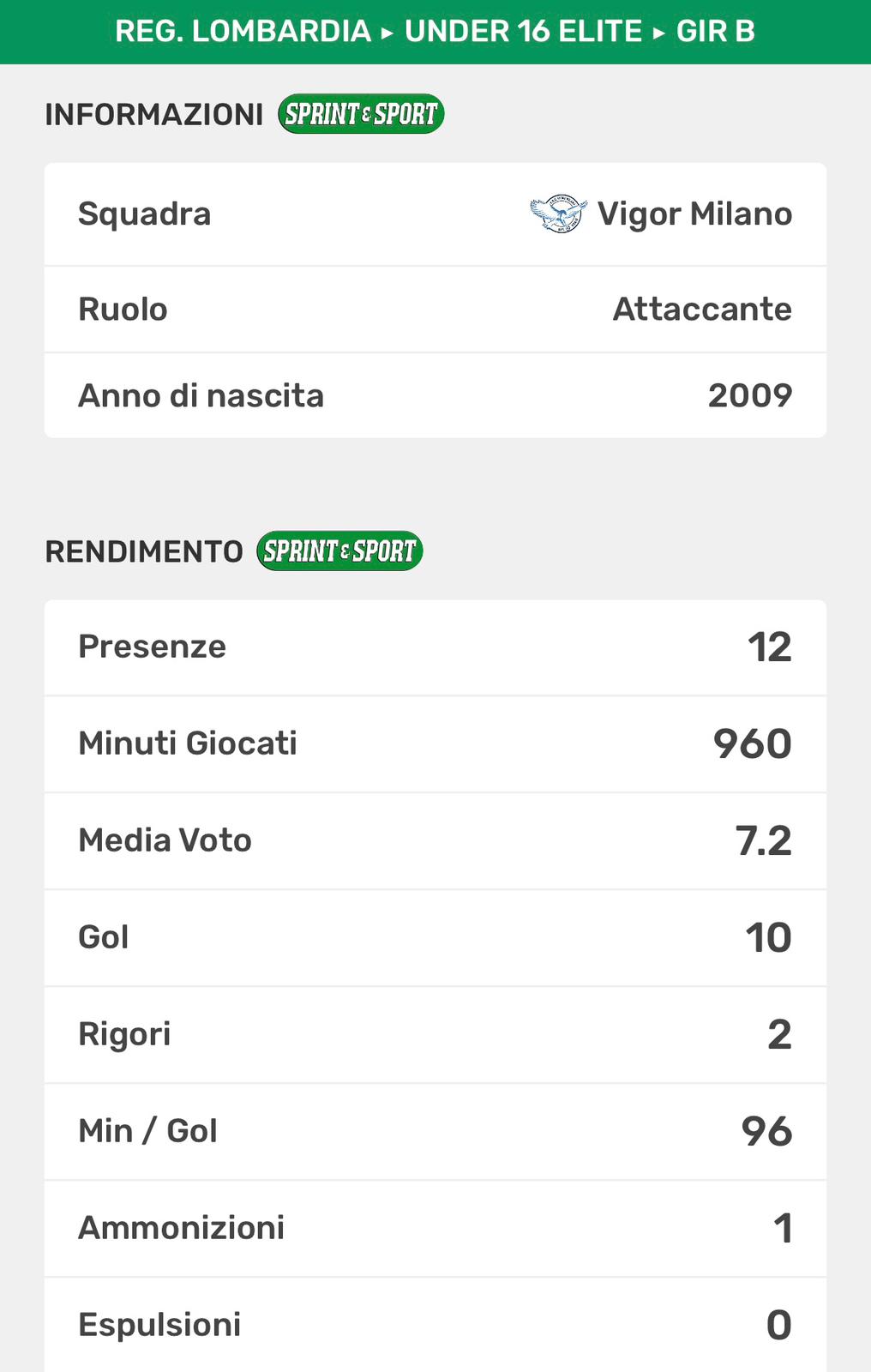The image size is (871, 1372).
Task: Click the Gol stat row
Action: pos(435,938)
